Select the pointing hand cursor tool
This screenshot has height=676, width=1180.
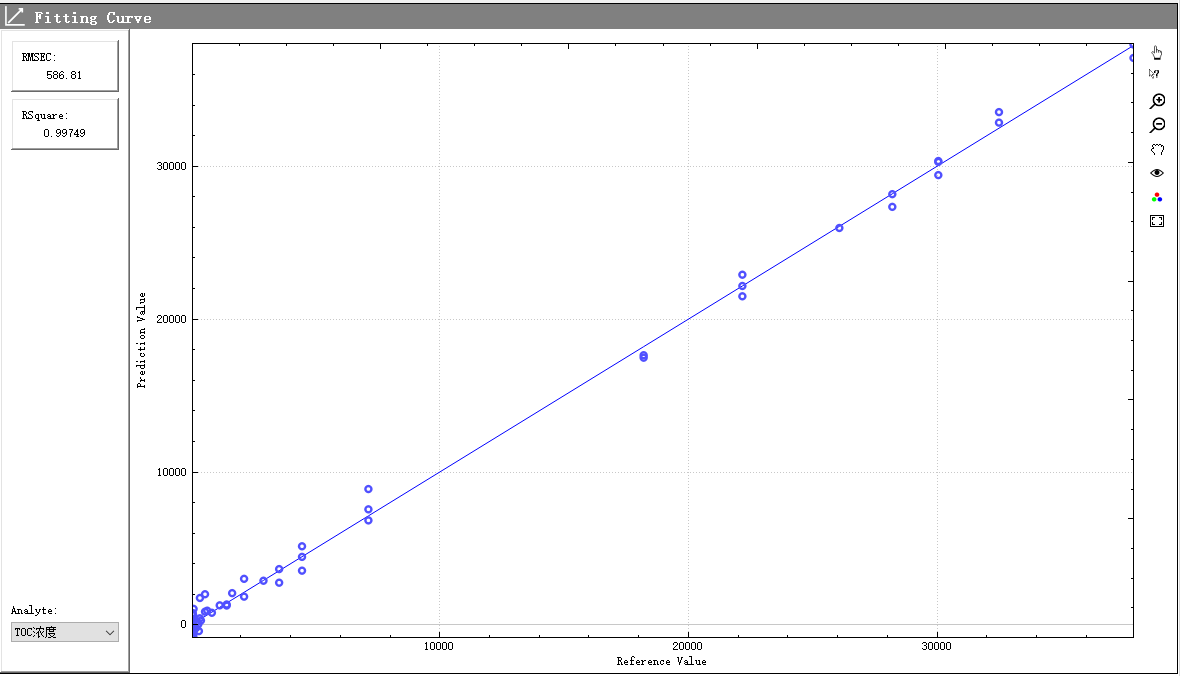(1157, 52)
